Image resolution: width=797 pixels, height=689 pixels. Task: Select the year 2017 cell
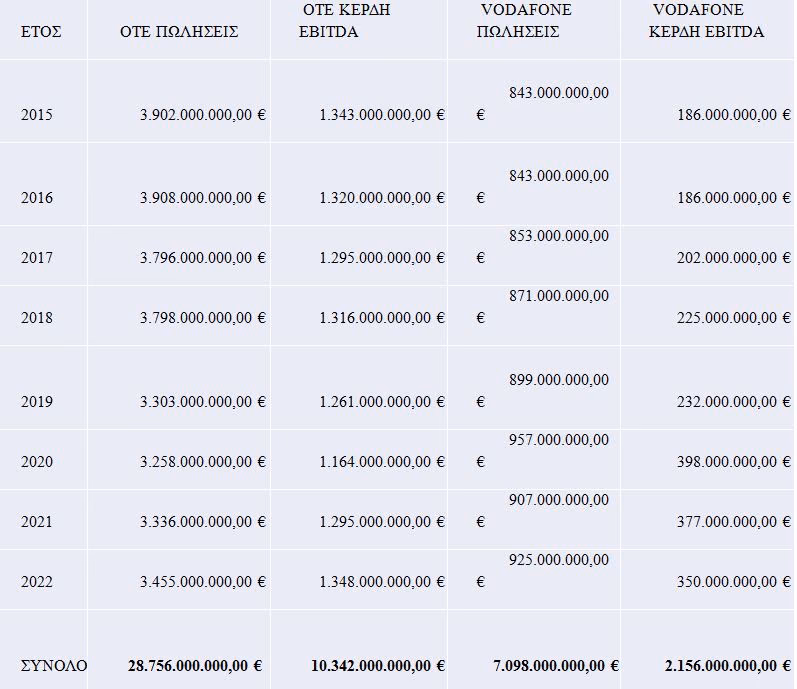tap(37, 258)
